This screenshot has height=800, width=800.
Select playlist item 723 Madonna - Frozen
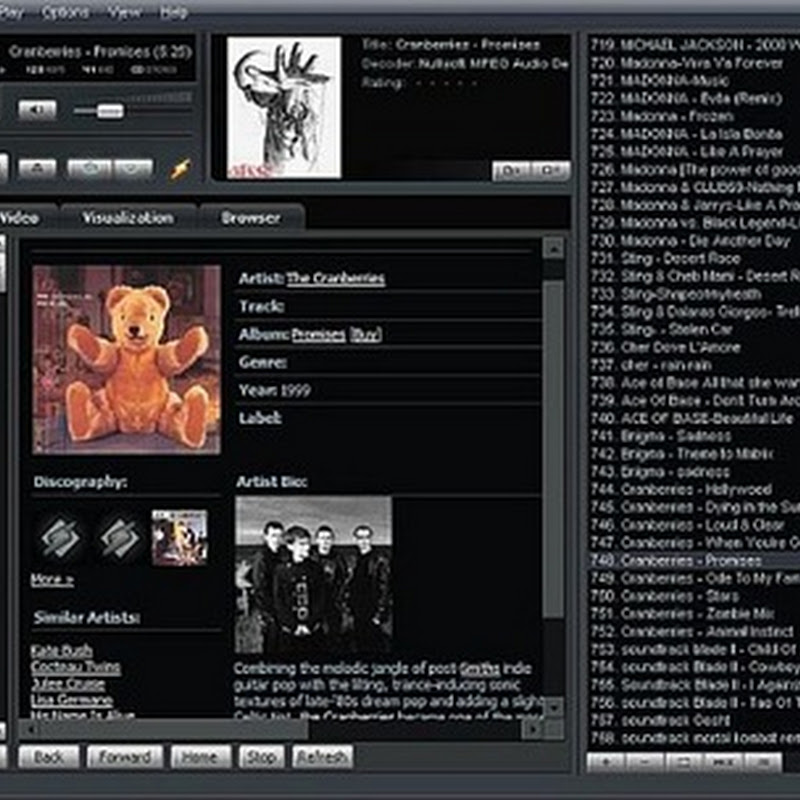tap(694, 116)
